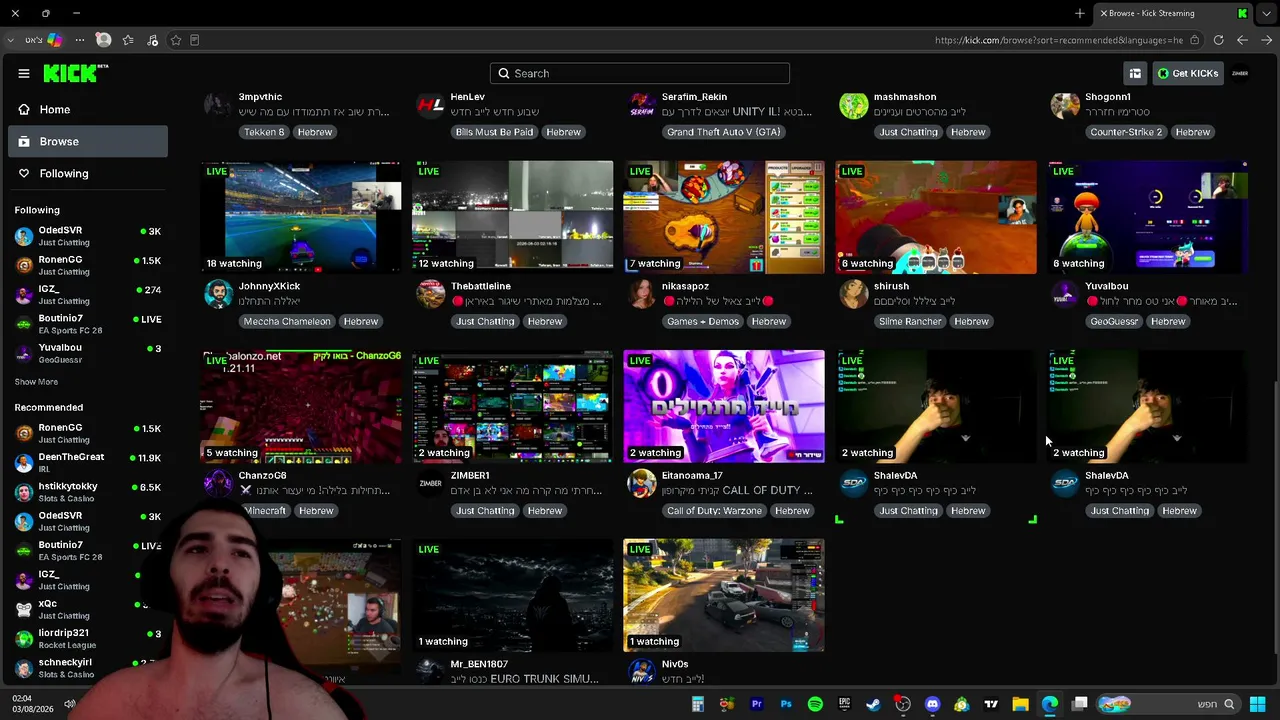
Task: Open the browser profile avatar
Action: (x=103, y=40)
